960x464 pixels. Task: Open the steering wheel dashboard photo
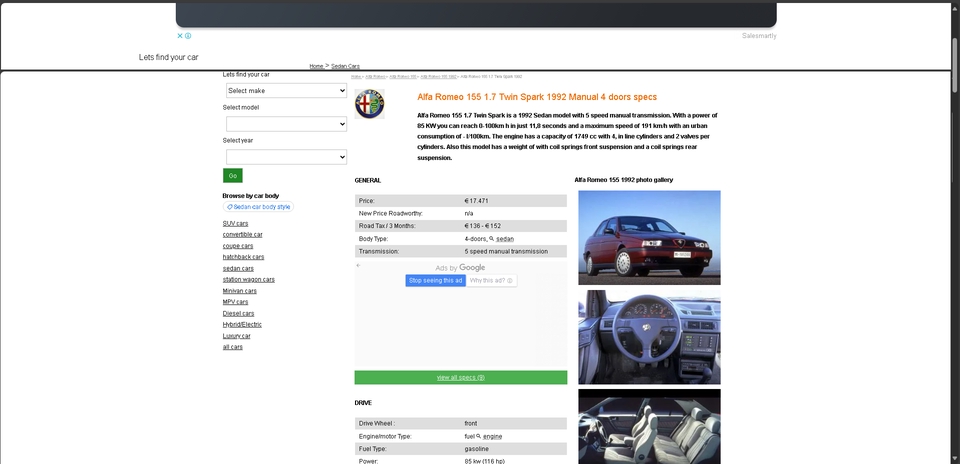[649, 337]
